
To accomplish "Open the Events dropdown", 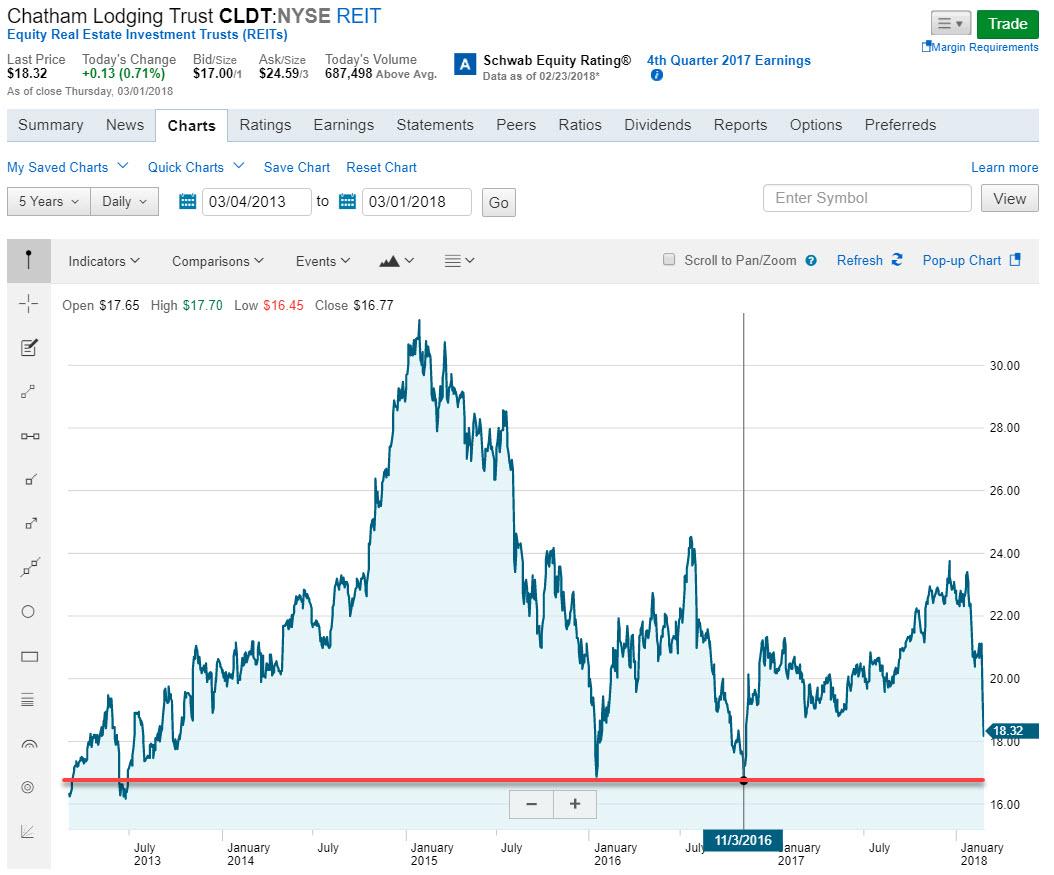I will [x=323, y=261].
